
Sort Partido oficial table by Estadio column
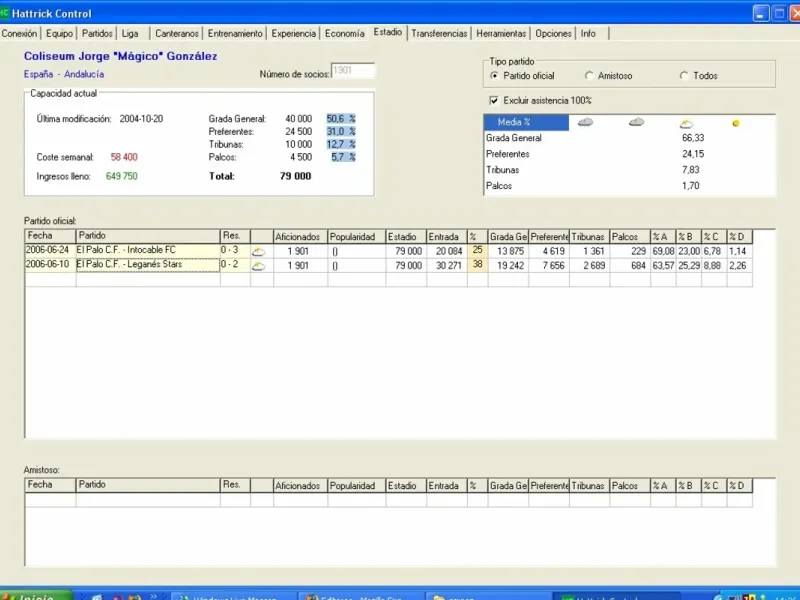pyautogui.click(x=406, y=237)
